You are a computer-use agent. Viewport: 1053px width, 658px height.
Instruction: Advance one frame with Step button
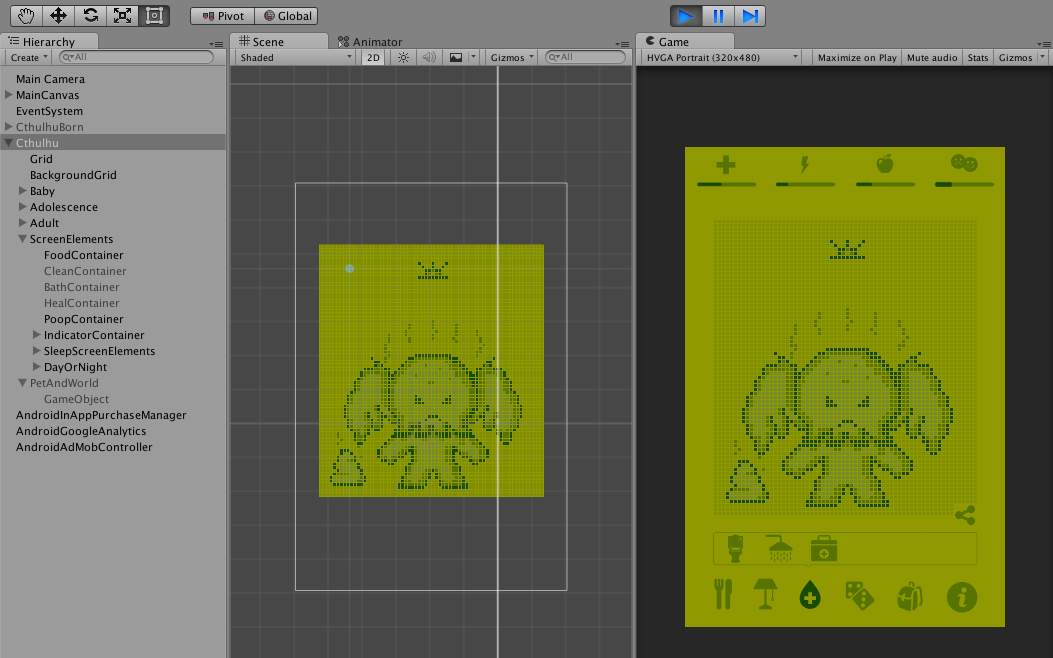[749, 16]
